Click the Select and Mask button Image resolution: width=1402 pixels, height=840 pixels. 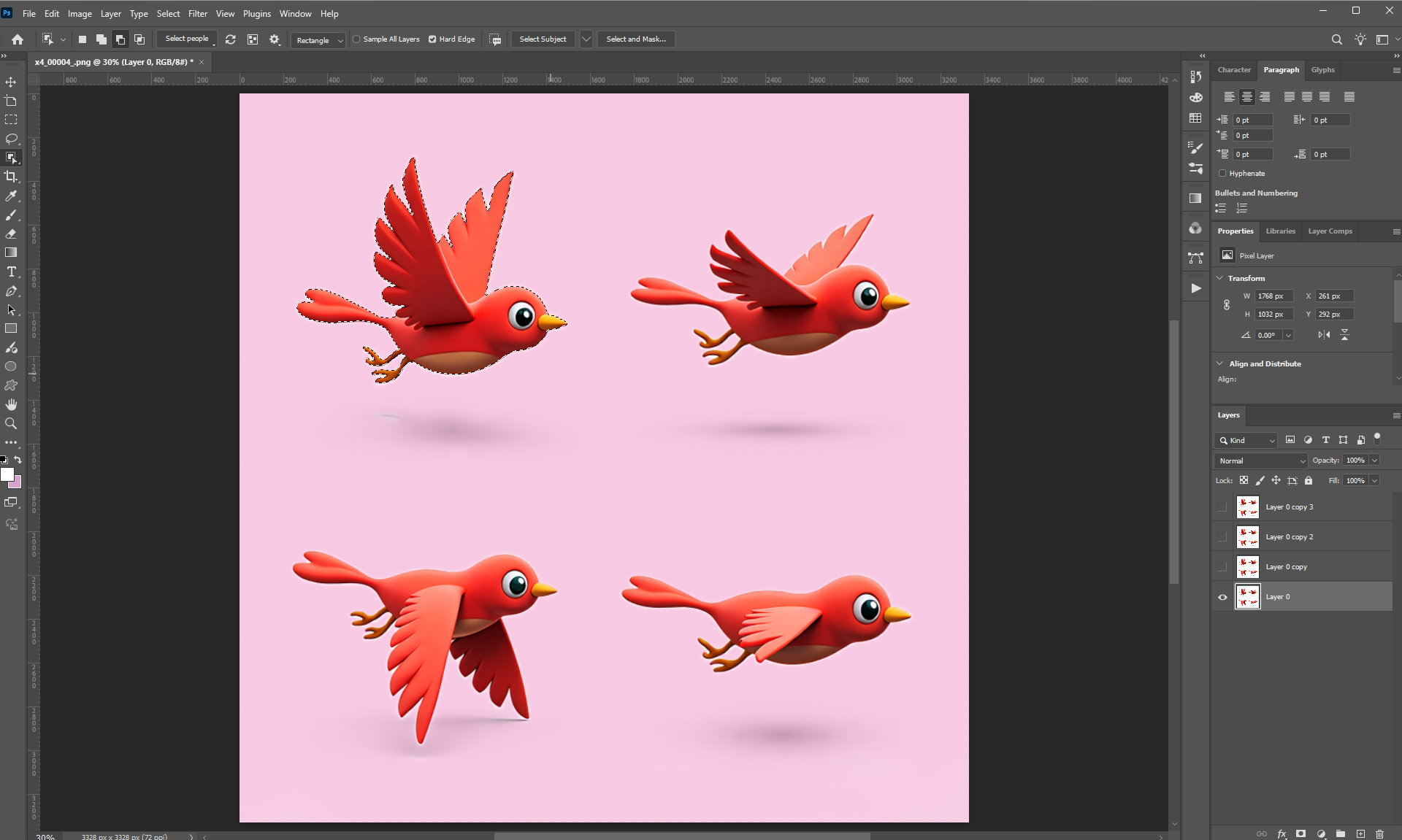click(x=635, y=39)
